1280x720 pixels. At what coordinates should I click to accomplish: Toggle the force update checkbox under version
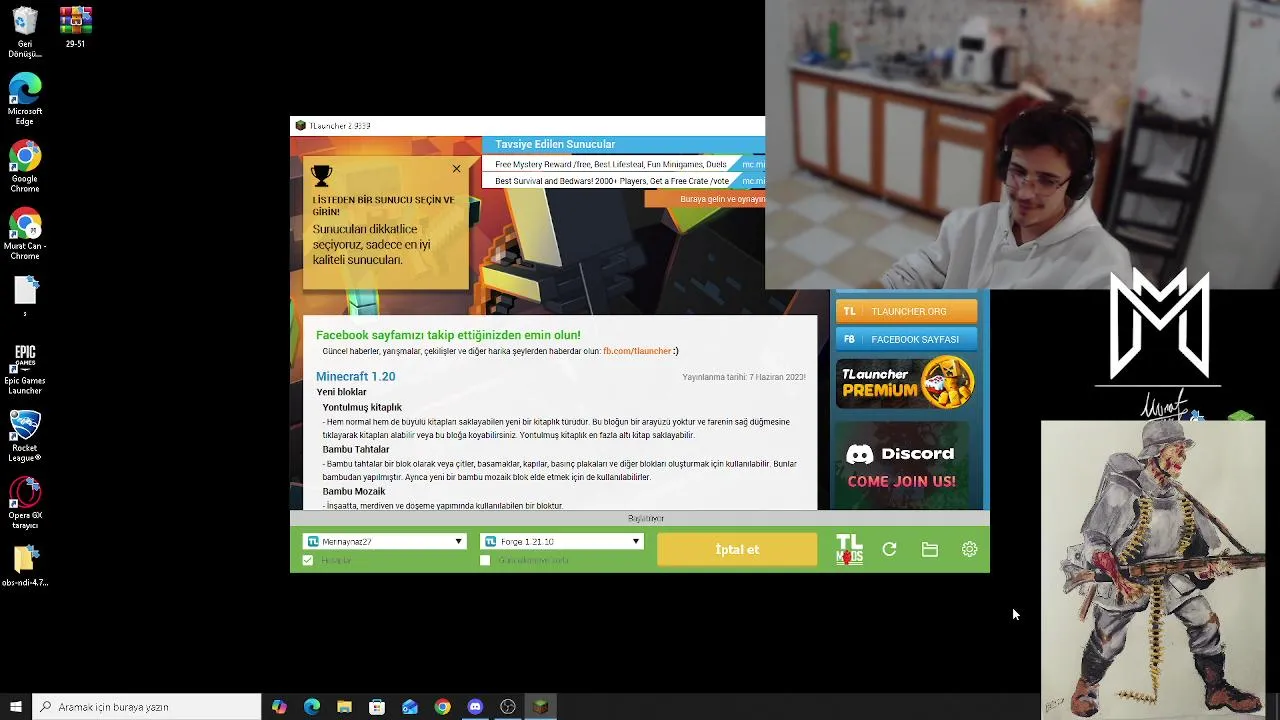click(x=485, y=560)
